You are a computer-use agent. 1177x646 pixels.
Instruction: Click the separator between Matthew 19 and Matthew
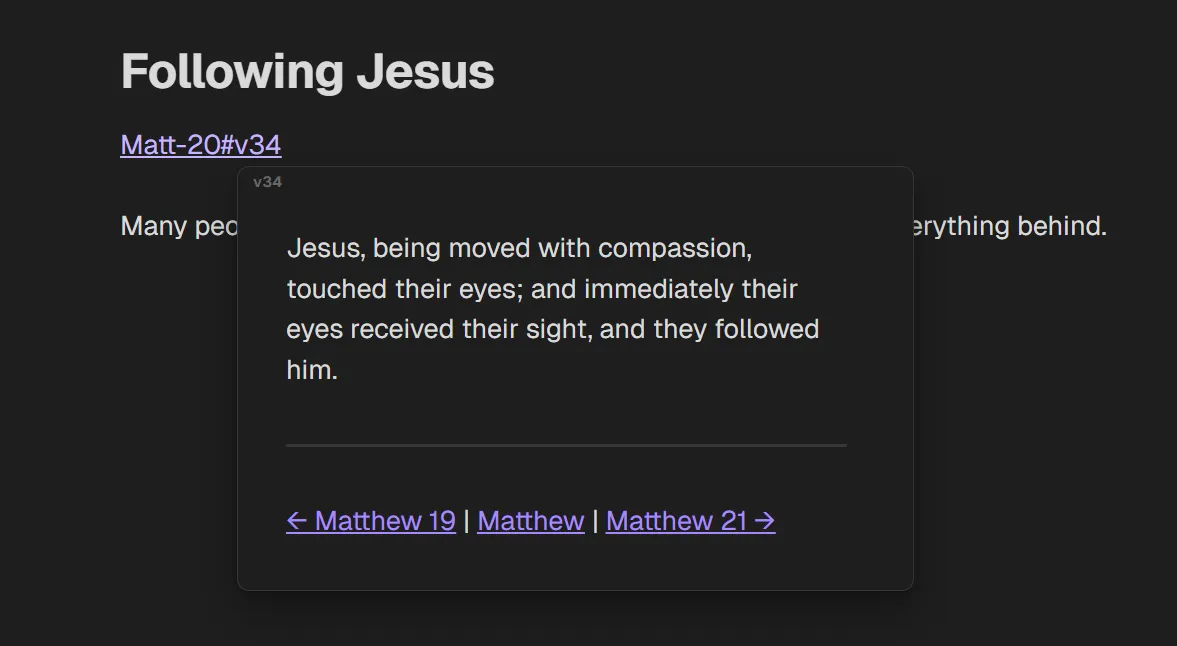(466, 520)
